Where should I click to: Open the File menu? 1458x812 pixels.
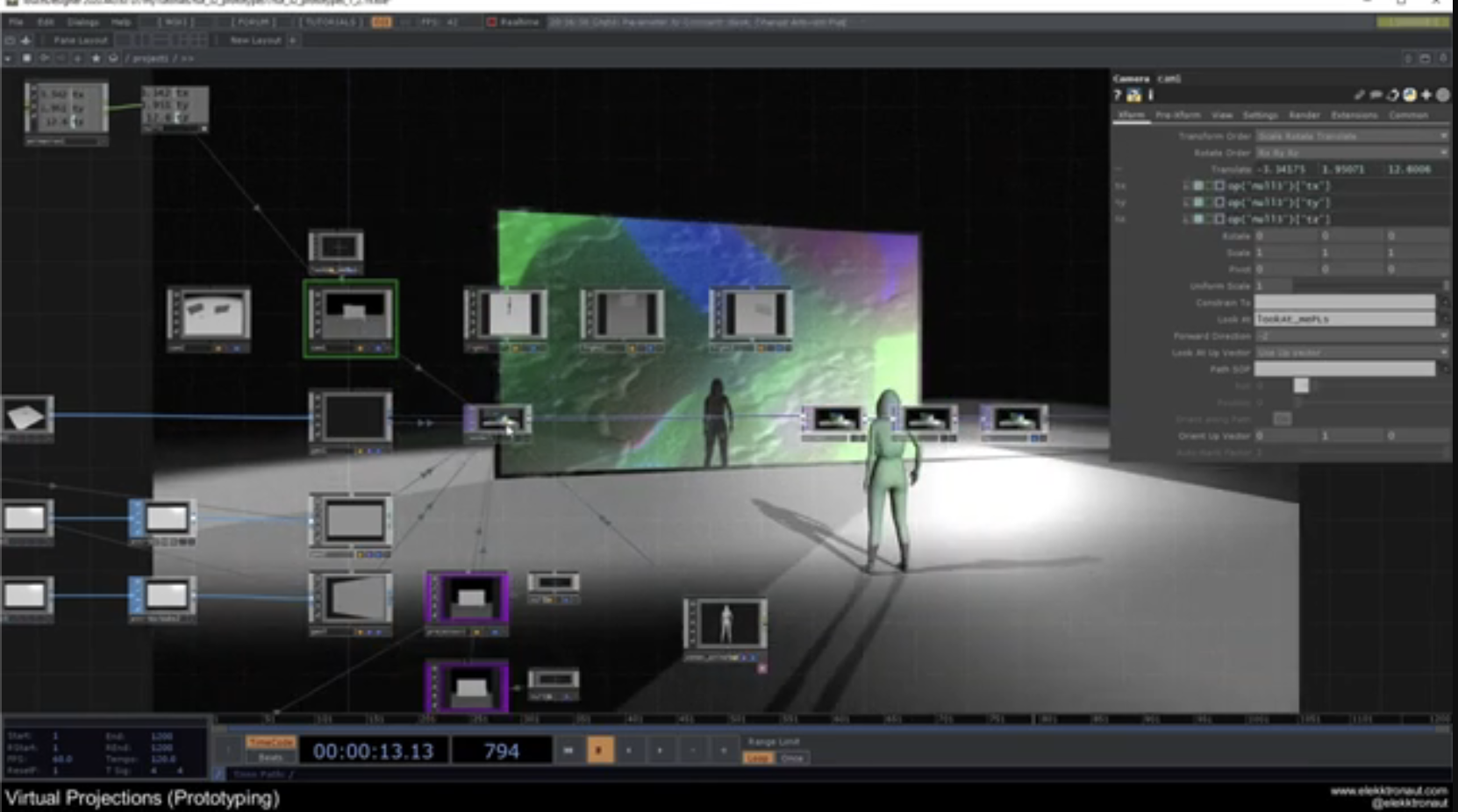[x=16, y=22]
